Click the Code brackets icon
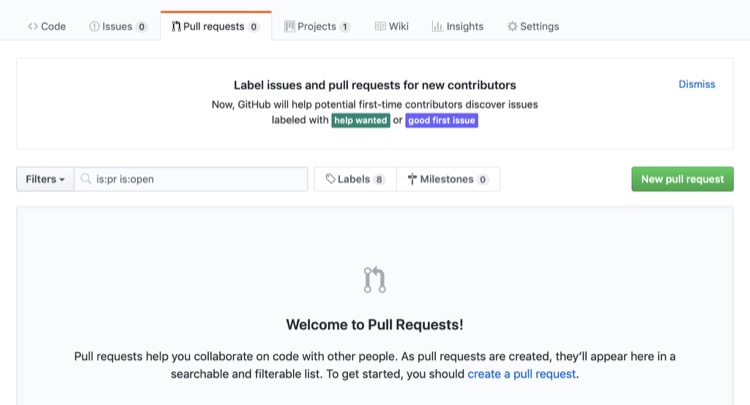The image size is (750, 405). 33,26
